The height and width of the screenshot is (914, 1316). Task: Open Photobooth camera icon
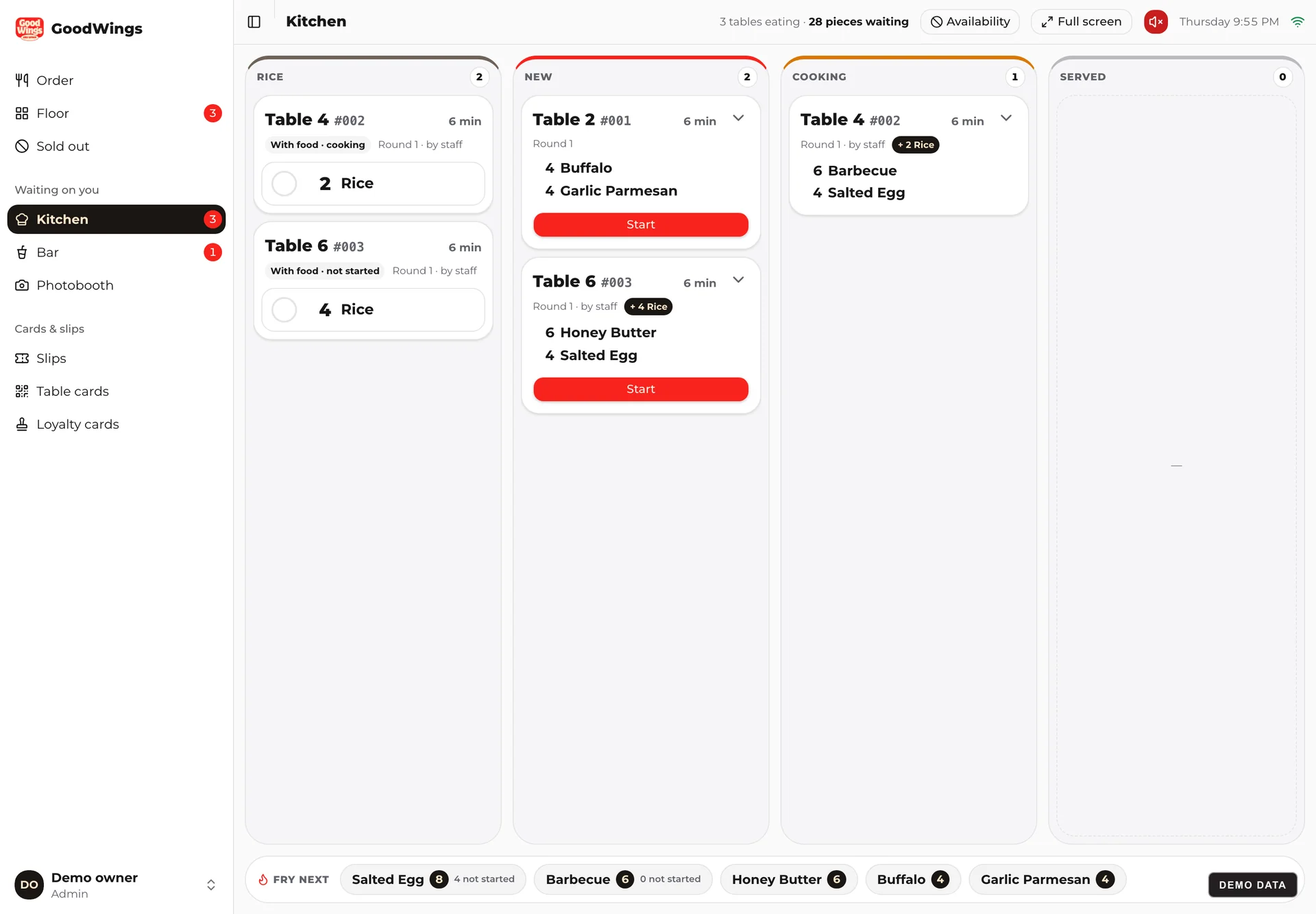(22, 285)
